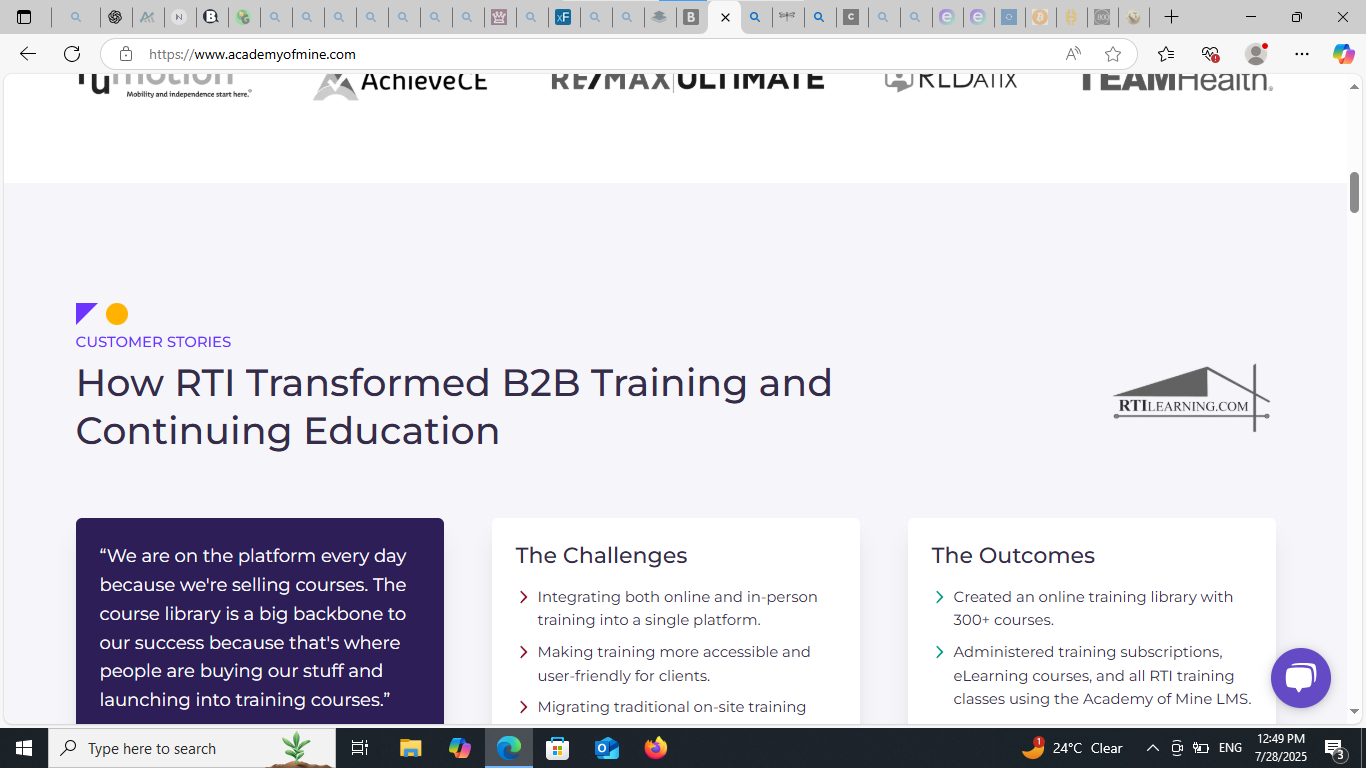The image size is (1366, 768).
Task: Switch to the gray C icon tab
Action: pyautogui.click(x=851, y=17)
